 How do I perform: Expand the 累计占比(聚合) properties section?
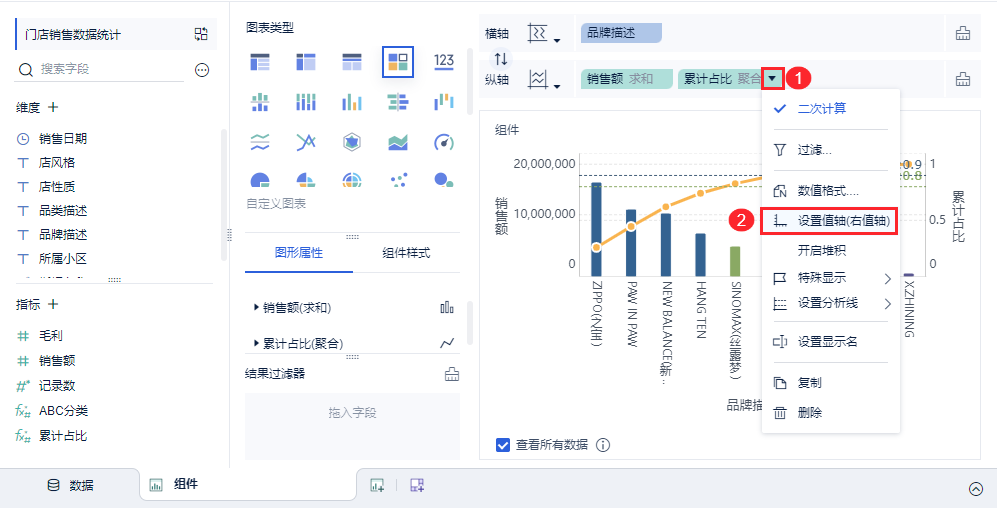tap(256, 343)
